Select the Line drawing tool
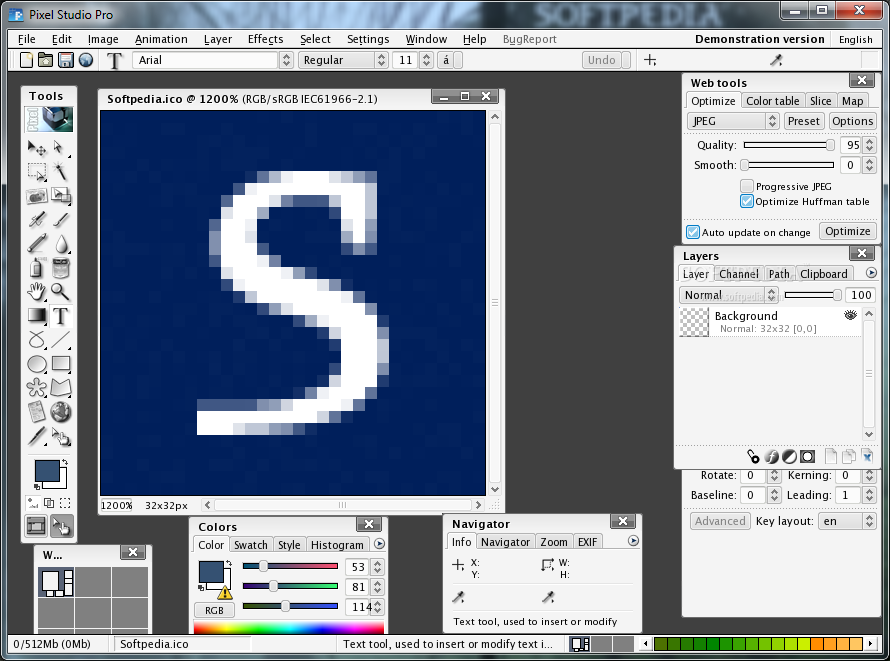890x661 pixels. (60, 340)
